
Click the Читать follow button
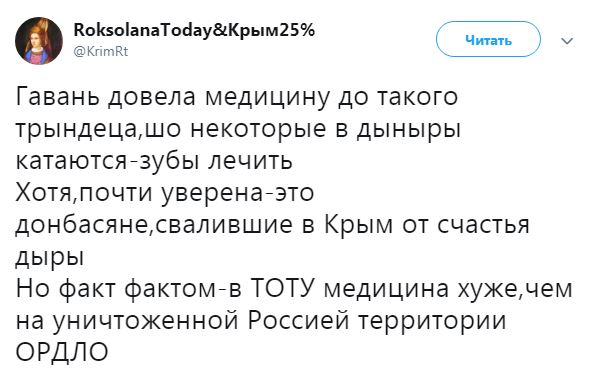point(488,39)
